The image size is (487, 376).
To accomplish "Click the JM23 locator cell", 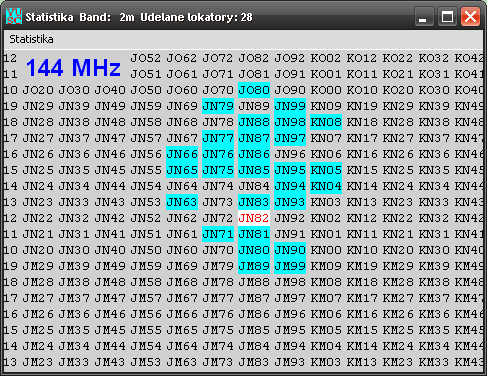I will (x=38, y=362).
